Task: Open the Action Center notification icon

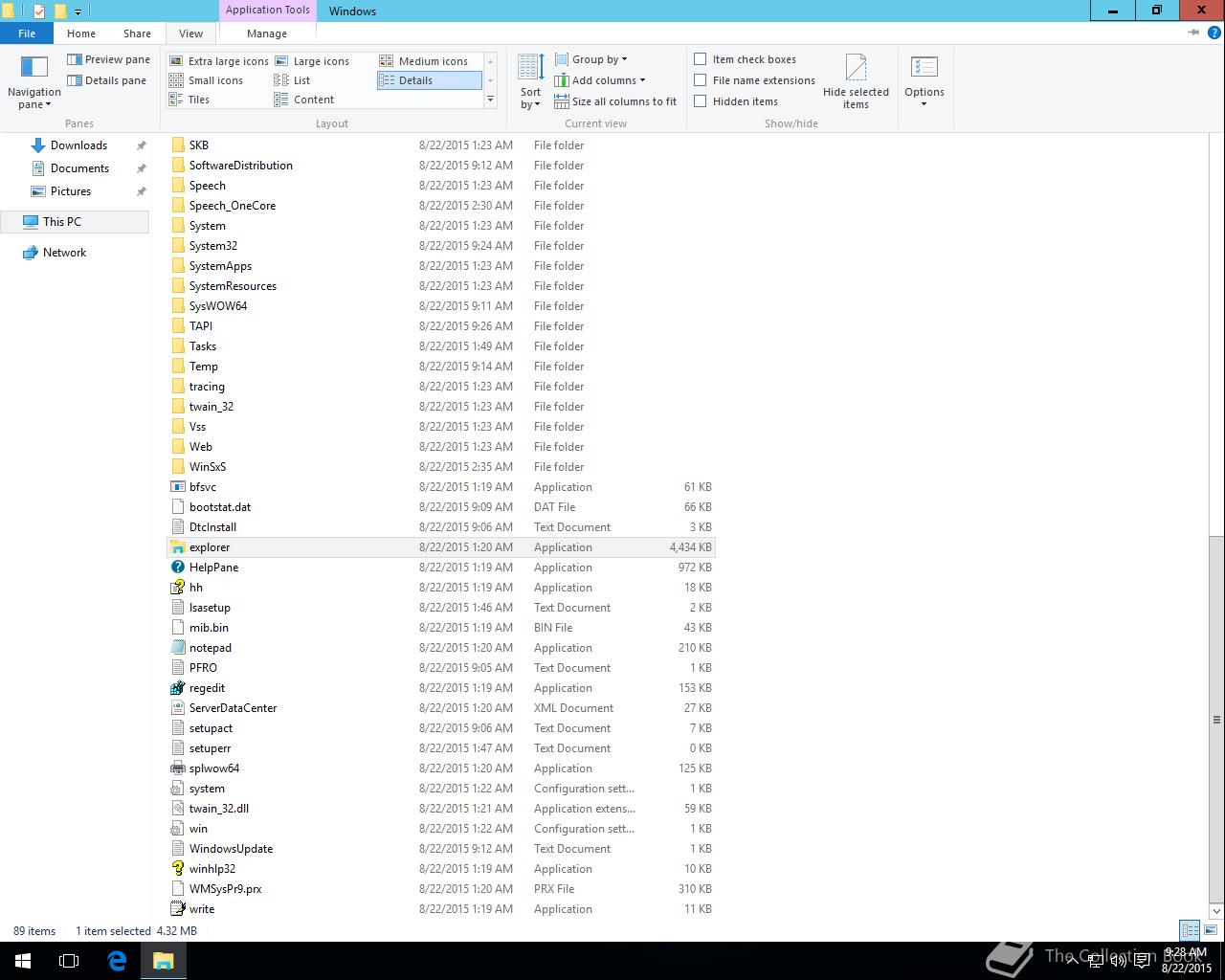Action: pyautogui.click(x=1142, y=961)
